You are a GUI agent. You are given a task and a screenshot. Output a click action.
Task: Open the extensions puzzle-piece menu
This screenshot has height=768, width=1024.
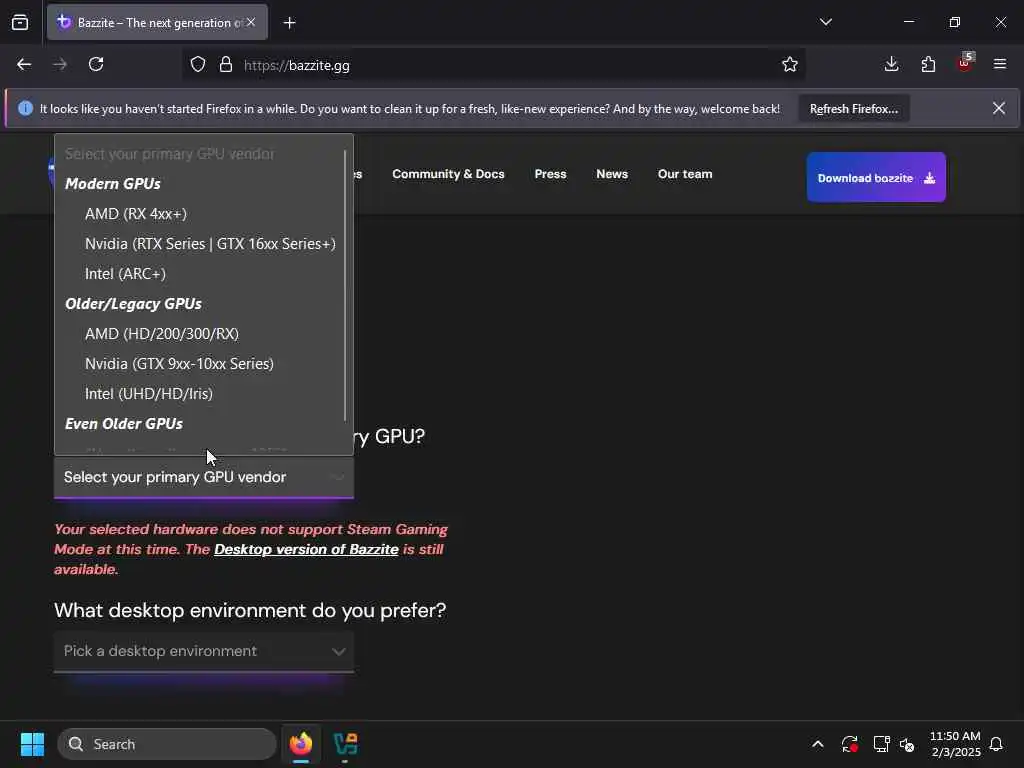click(928, 64)
